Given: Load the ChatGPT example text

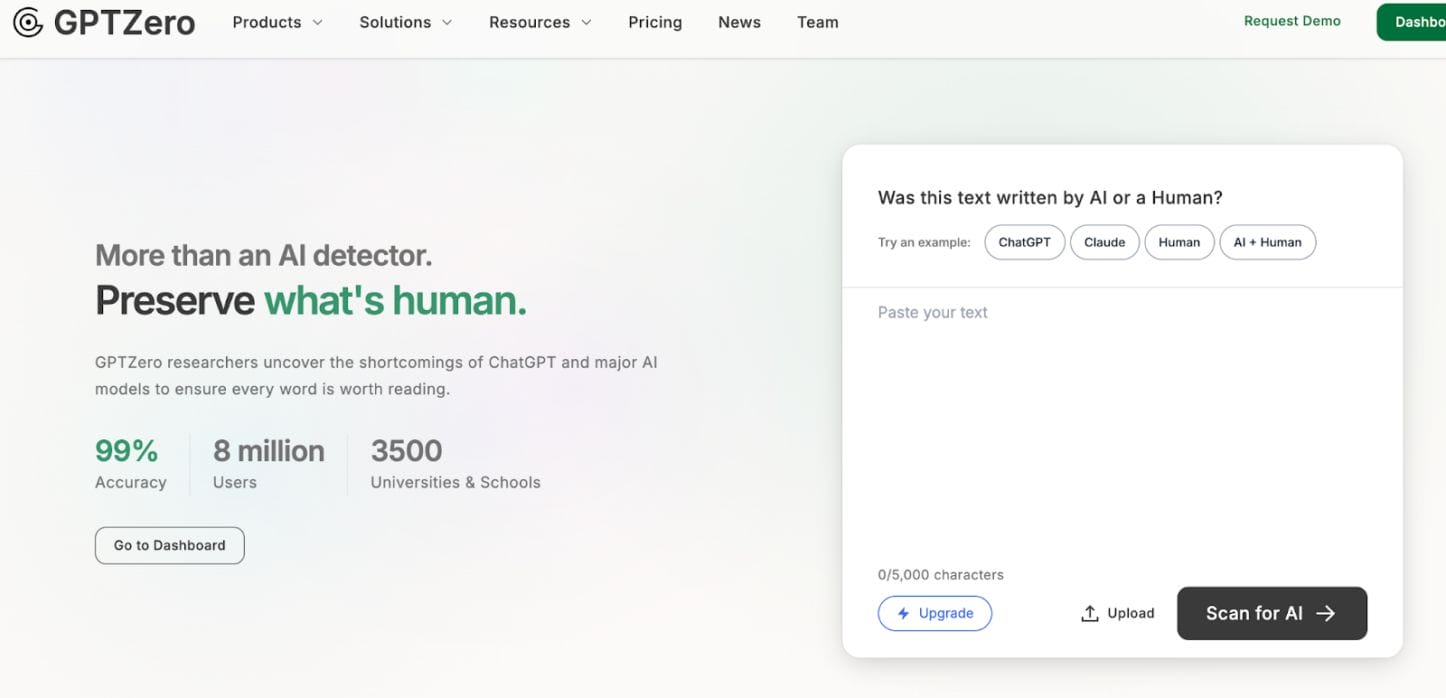Looking at the screenshot, I should click(1024, 242).
